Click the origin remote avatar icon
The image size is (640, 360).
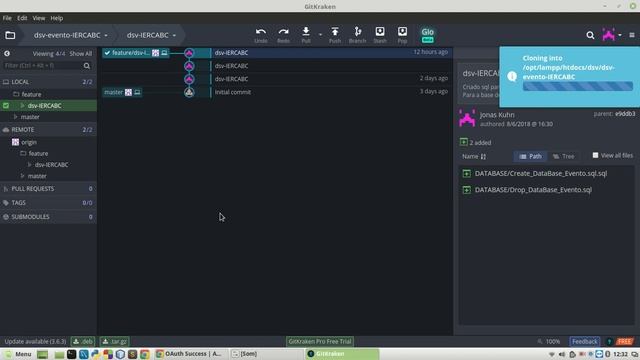(15, 142)
